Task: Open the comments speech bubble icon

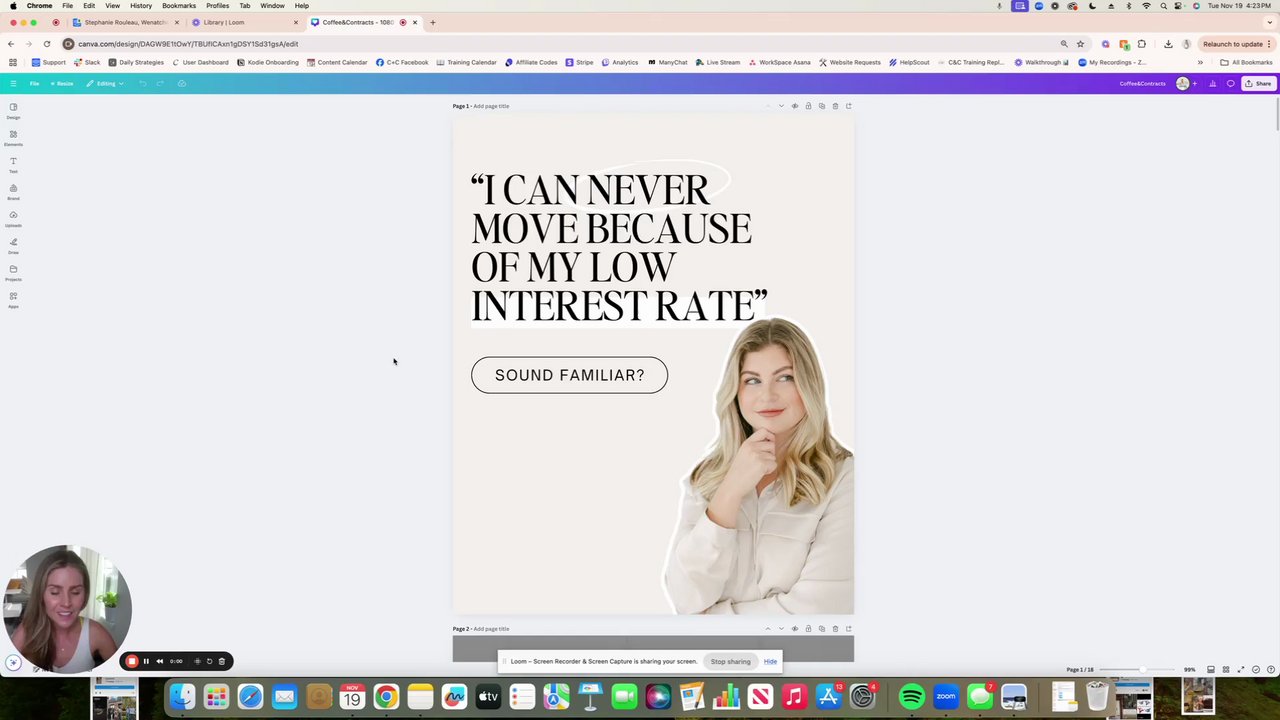Action: click(x=1230, y=83)
